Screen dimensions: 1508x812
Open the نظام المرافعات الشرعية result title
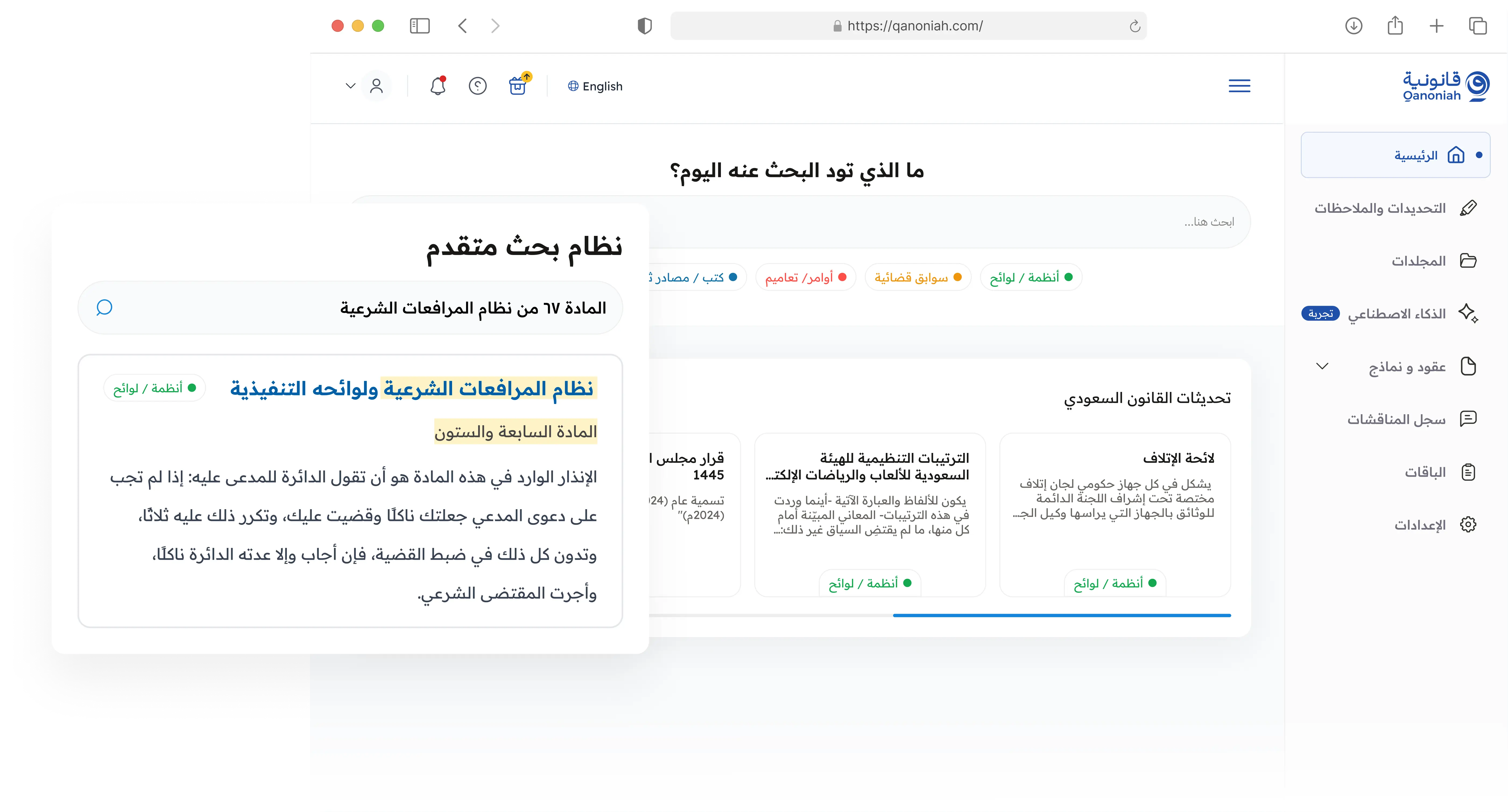click(x=413, y=388)
